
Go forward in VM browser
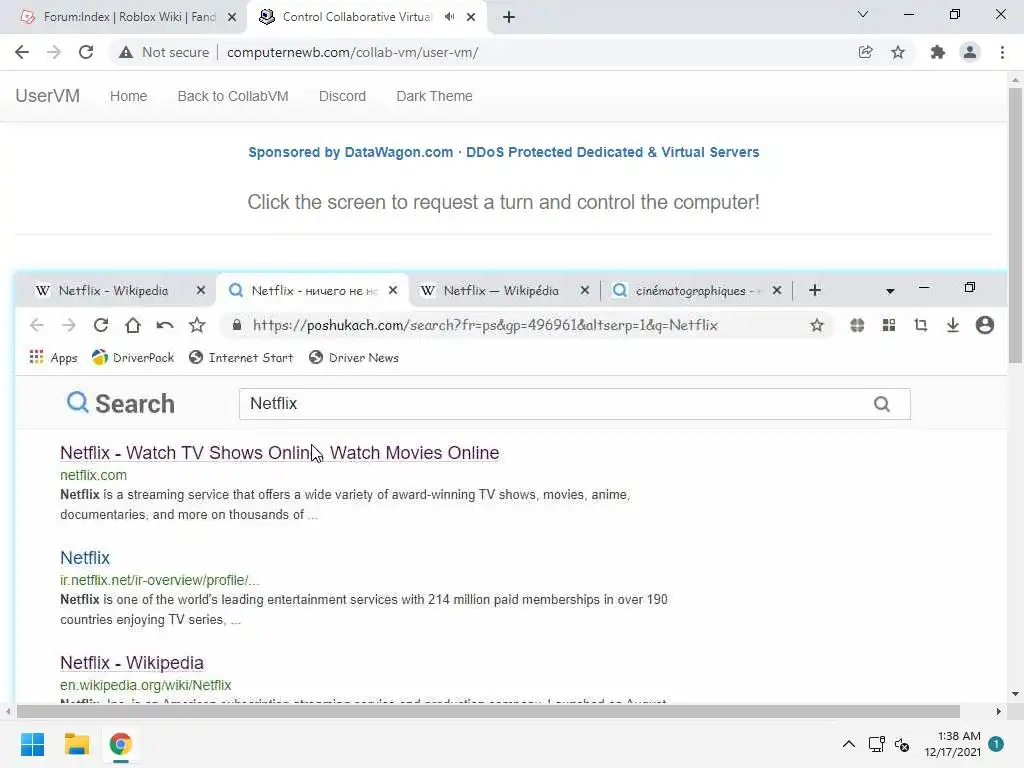point(69,325)
